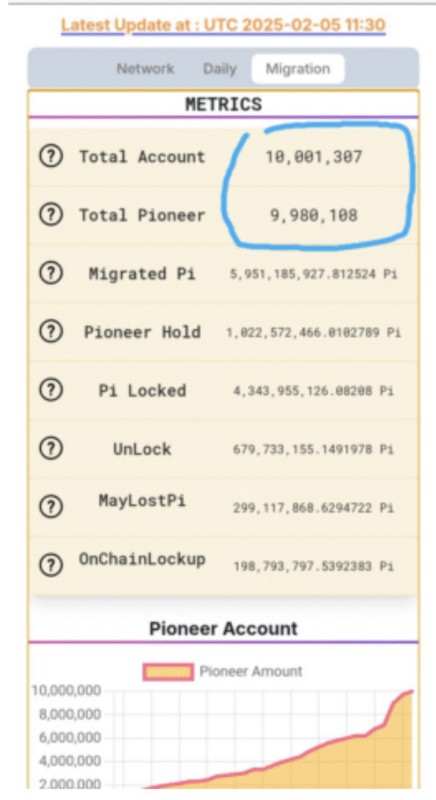Click the METRICS section header

(x=223, y=104)
